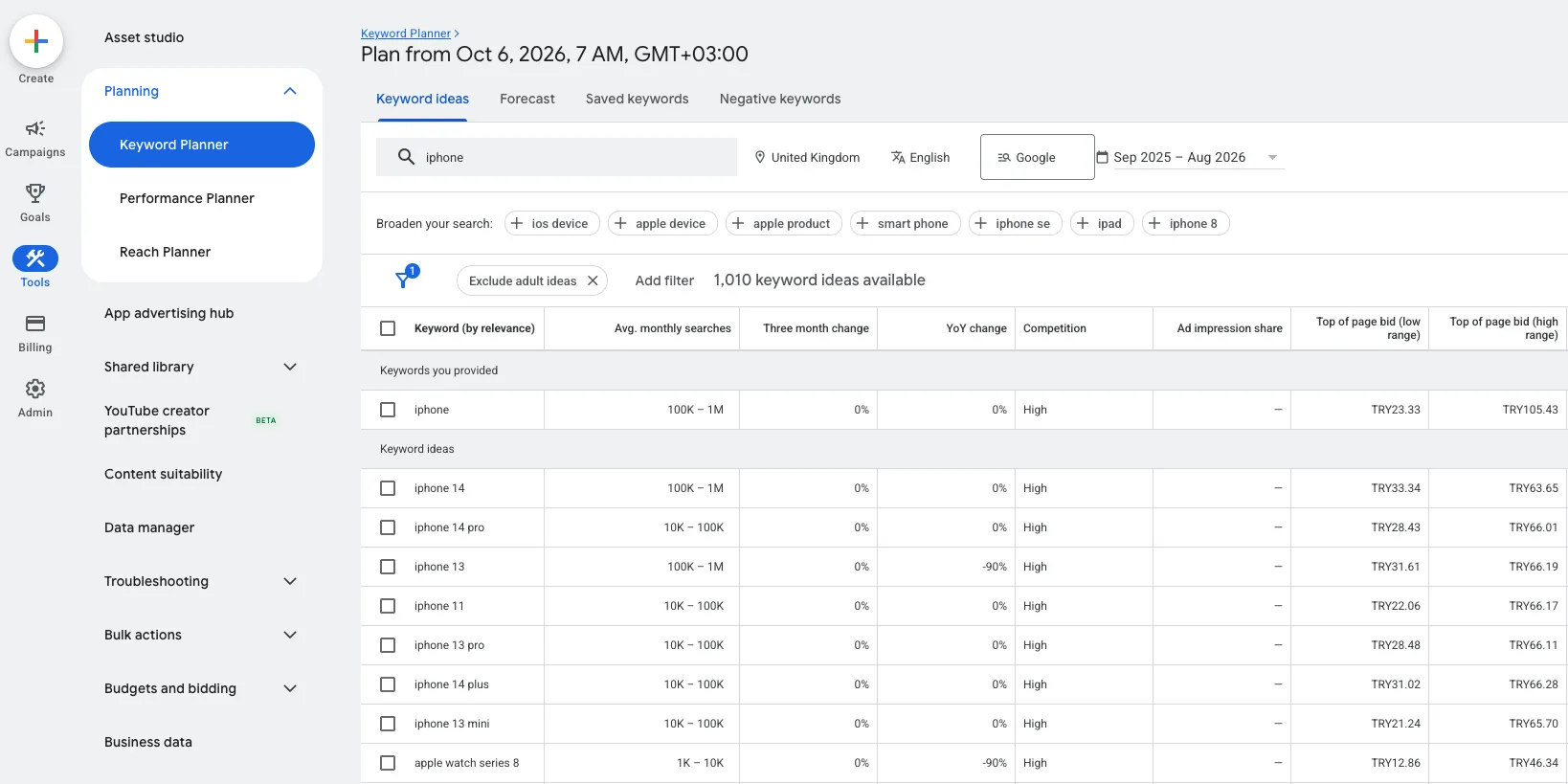Click the keyword search field
The width and height of the screenshot is (1568, 784).
pyautogui.click(x=557, y=157)
